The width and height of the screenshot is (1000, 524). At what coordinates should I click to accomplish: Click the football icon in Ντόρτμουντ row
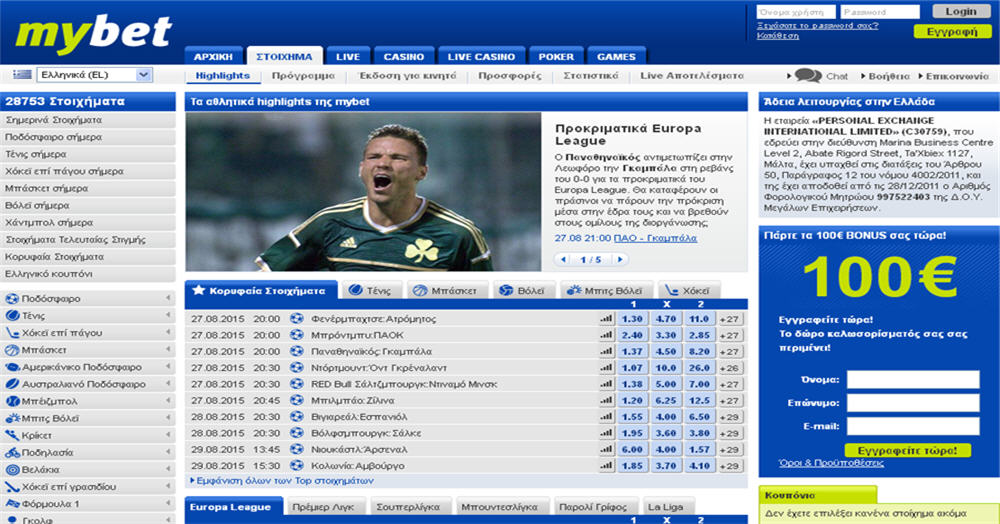click(297, 368)
